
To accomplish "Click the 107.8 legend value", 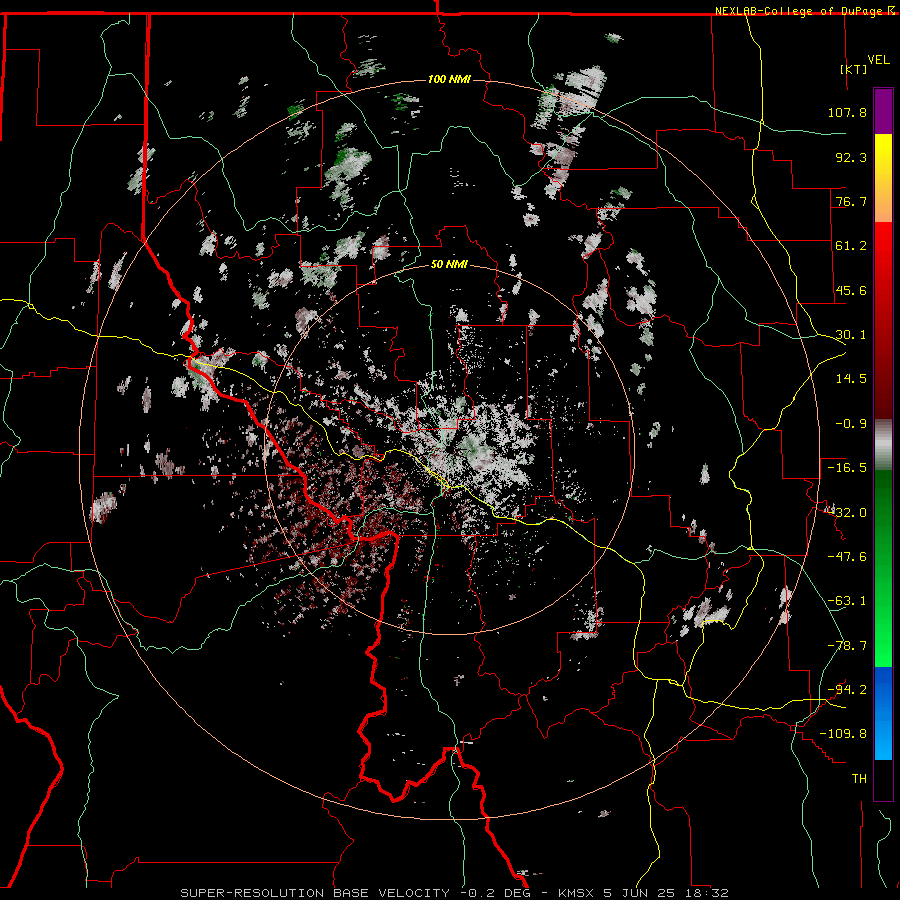I will tap(847, 112).
